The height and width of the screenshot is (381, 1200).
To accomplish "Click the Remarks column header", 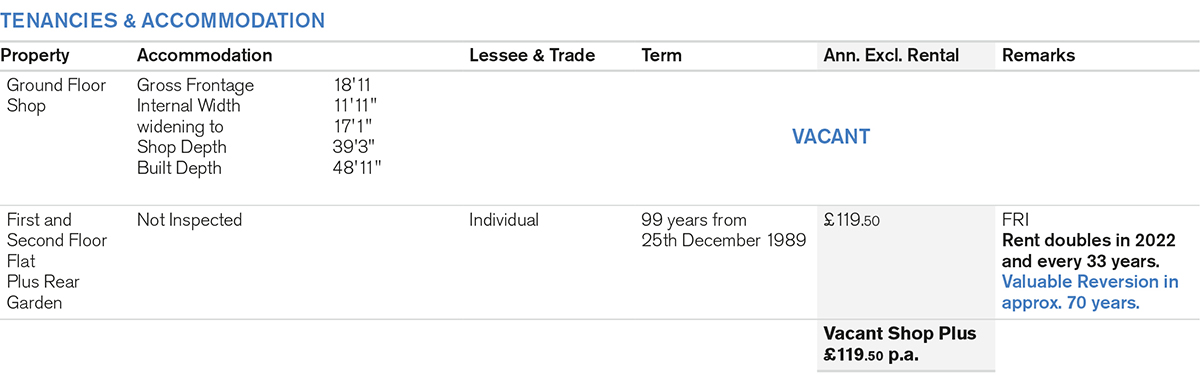I will tap(1038, 56).
